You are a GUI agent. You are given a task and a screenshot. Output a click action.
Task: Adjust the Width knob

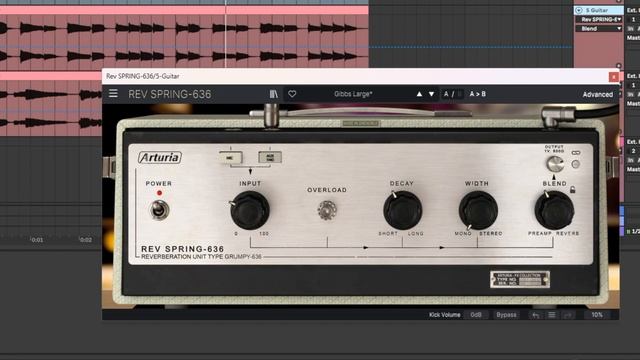[478, 210]
